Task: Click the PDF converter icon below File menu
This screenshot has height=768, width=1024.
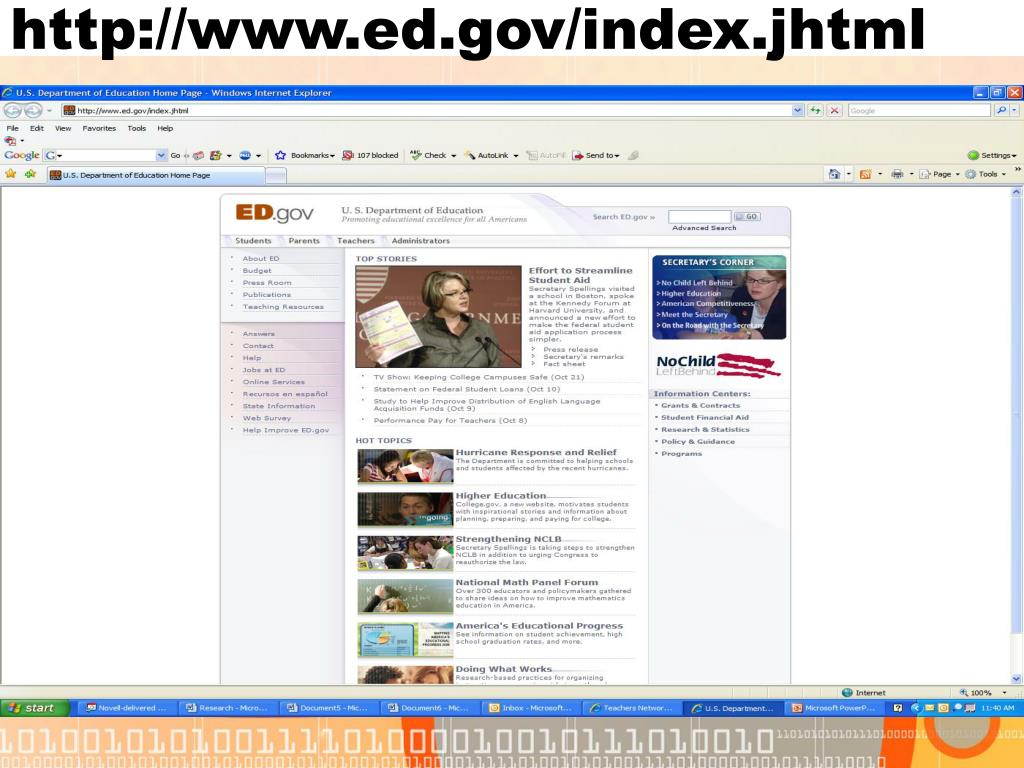Action: tap(10, 140)
